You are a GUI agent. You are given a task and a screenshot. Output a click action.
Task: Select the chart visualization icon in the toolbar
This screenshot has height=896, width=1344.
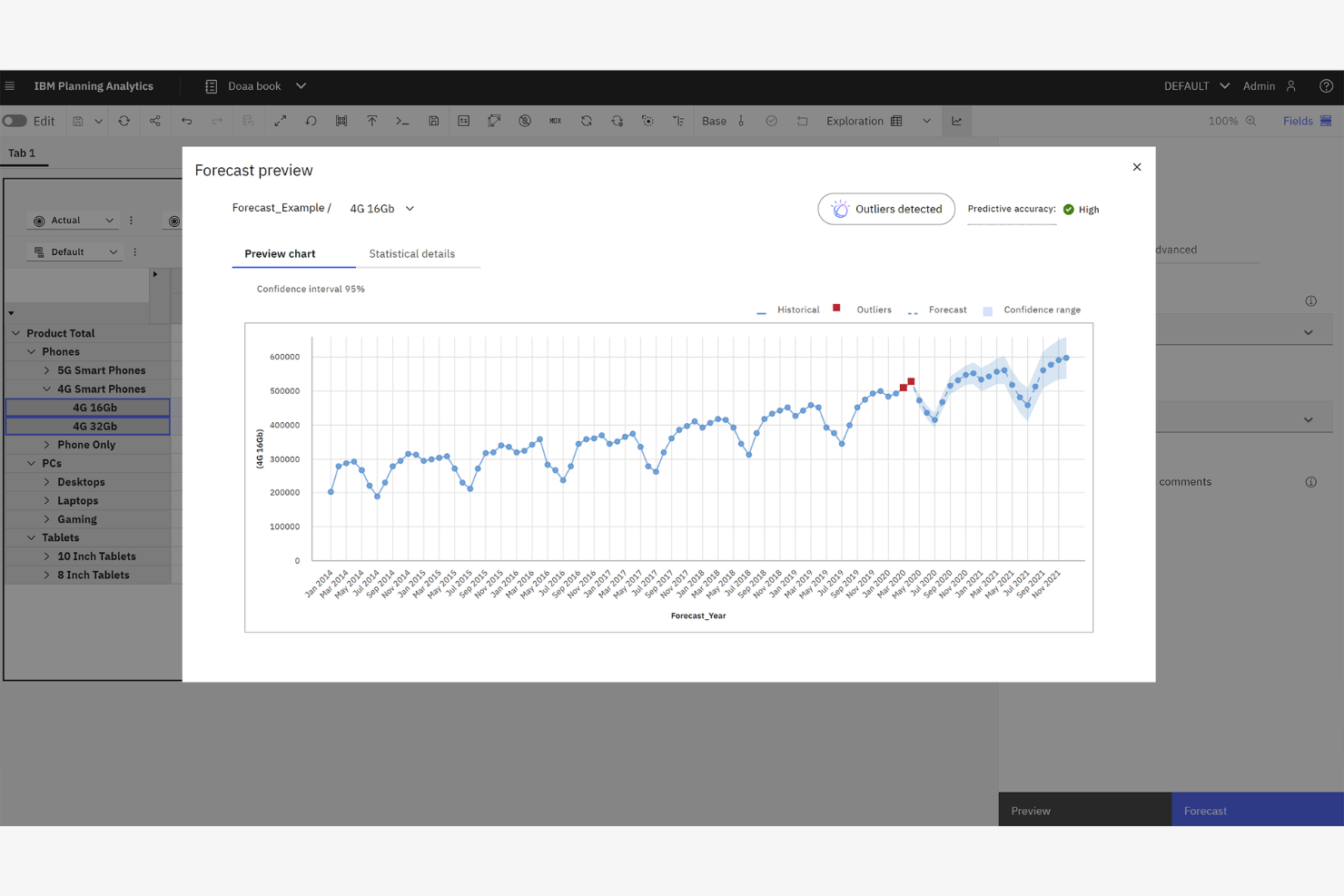click(x=955, y=120)
